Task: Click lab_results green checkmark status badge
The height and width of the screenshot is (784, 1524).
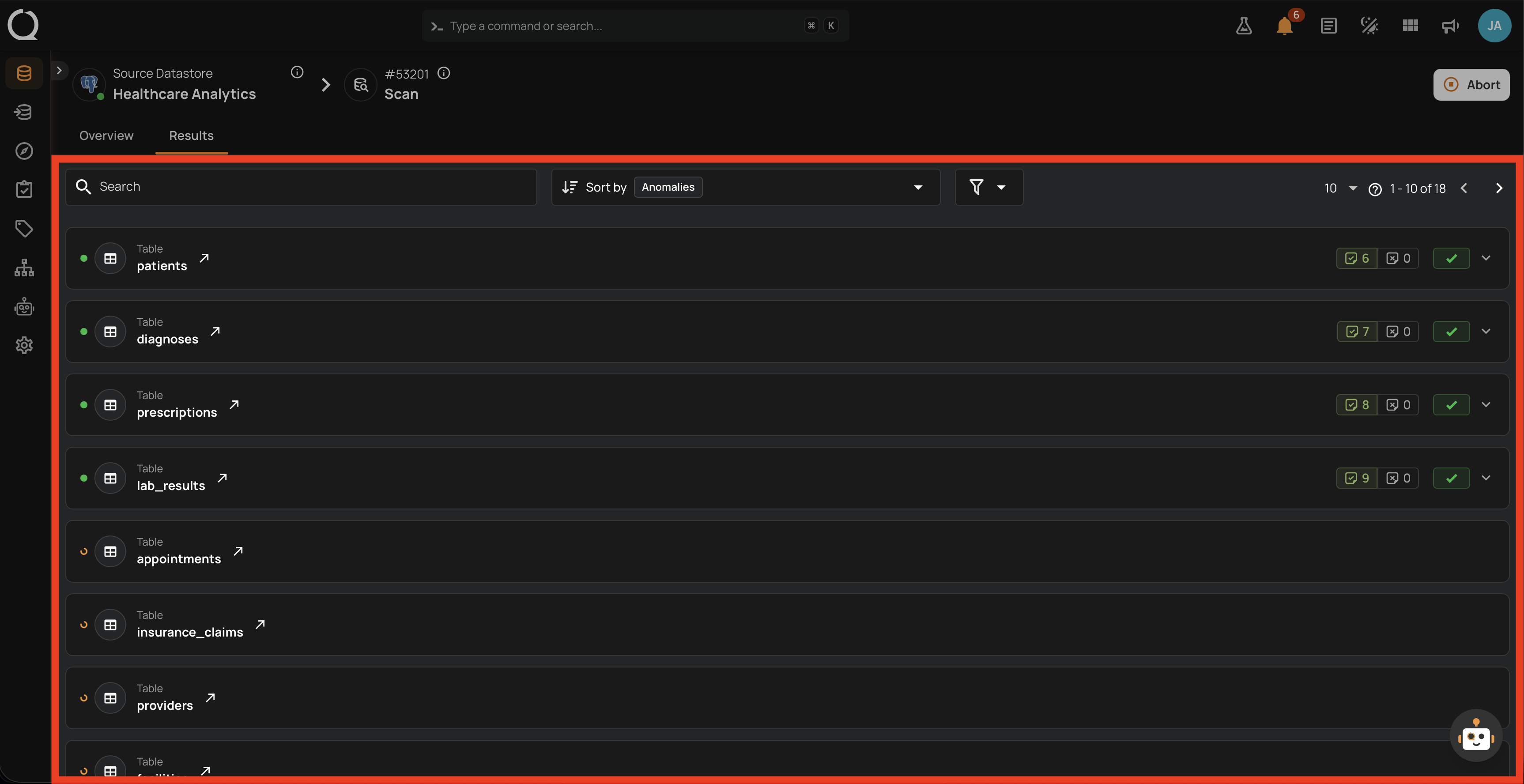Action: (x=1451, y=478)
